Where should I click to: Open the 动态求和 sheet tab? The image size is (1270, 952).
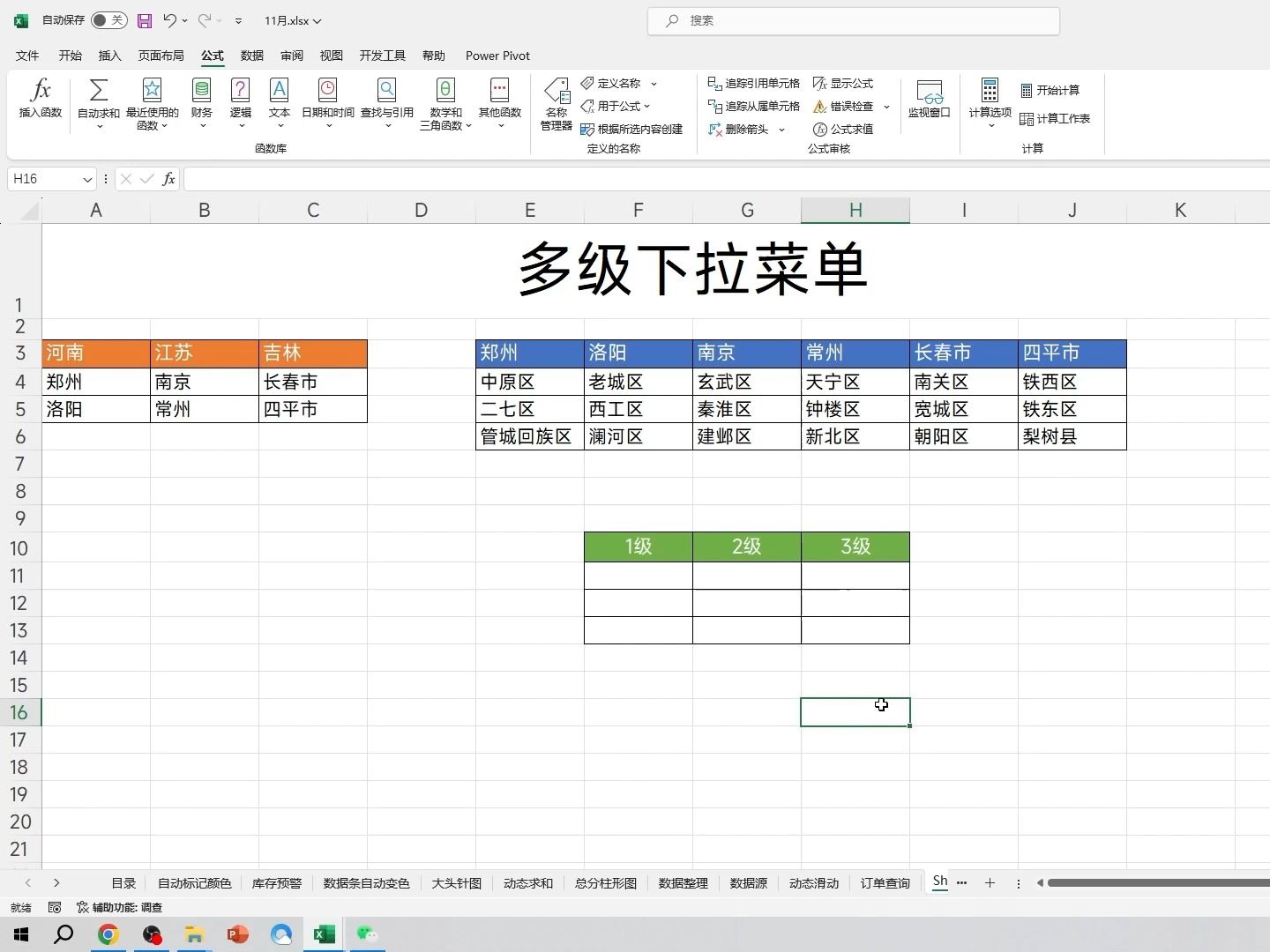click(528, 883)
